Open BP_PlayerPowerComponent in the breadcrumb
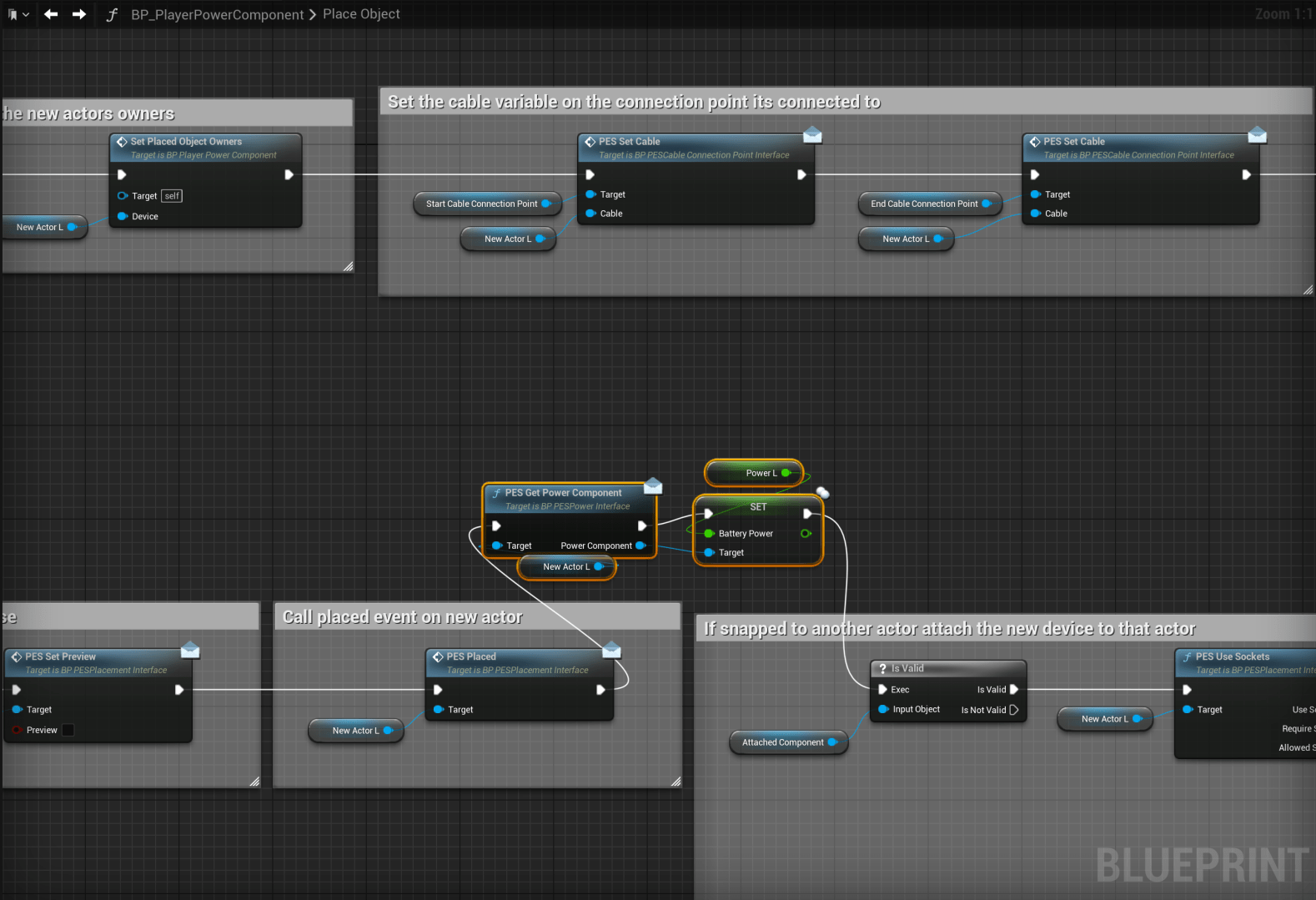The image size is (1316, 900). coord(217,14)
